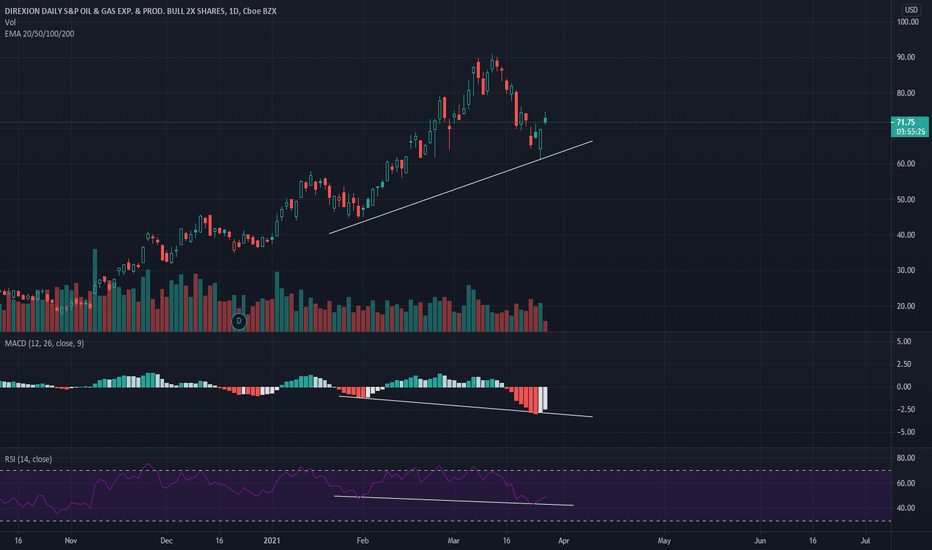
Task: Click the 30.00 price axis label
Action: point(906,270)
